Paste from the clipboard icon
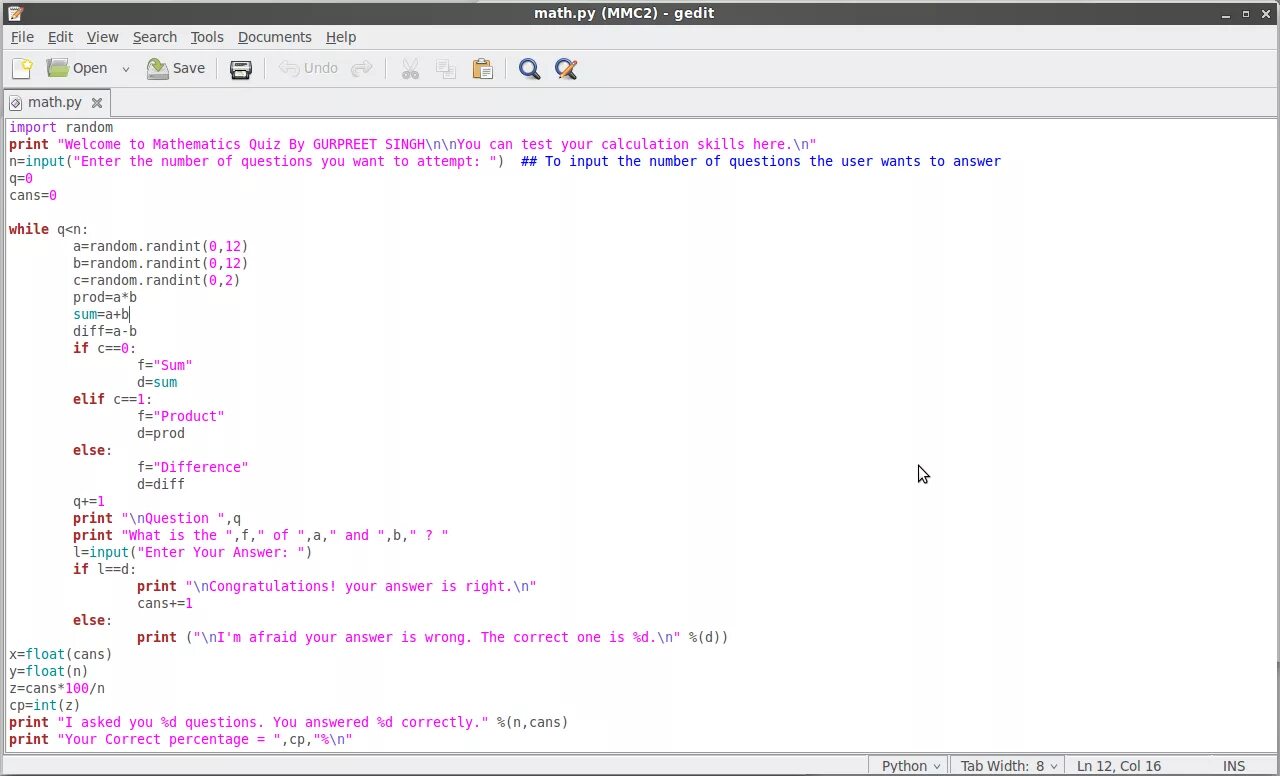Viewport: 1280px width, 776px height. [x=483, y=69]
